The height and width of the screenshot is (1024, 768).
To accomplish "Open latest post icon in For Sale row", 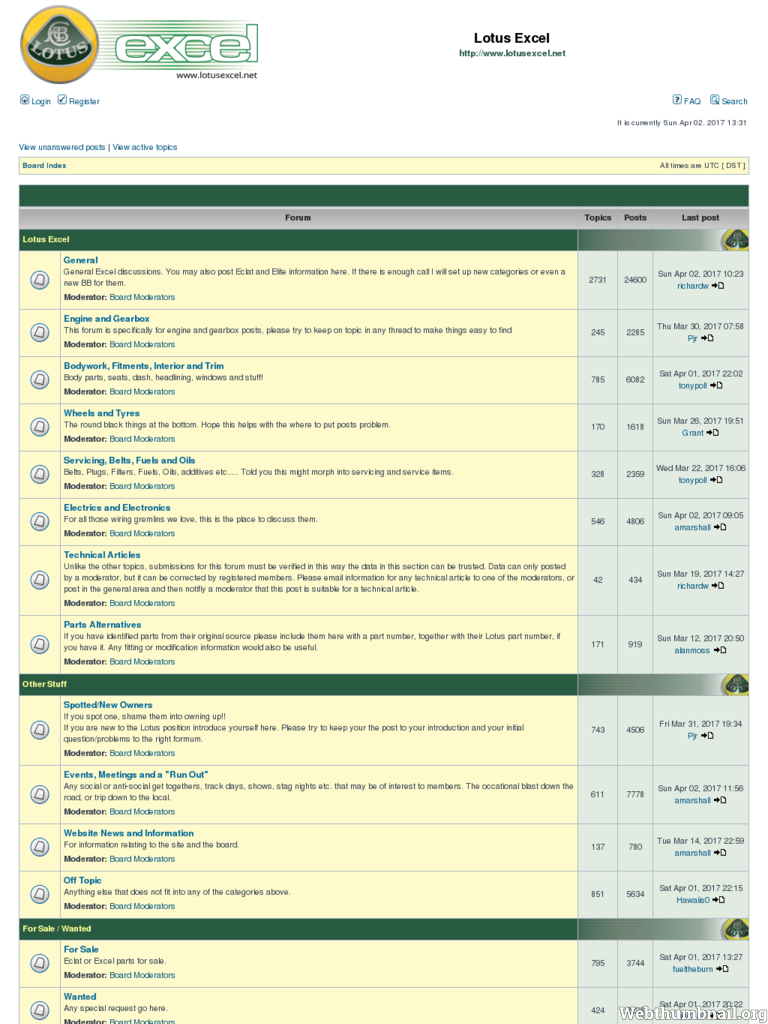I will pyautogui.click(x=722, y=969).
